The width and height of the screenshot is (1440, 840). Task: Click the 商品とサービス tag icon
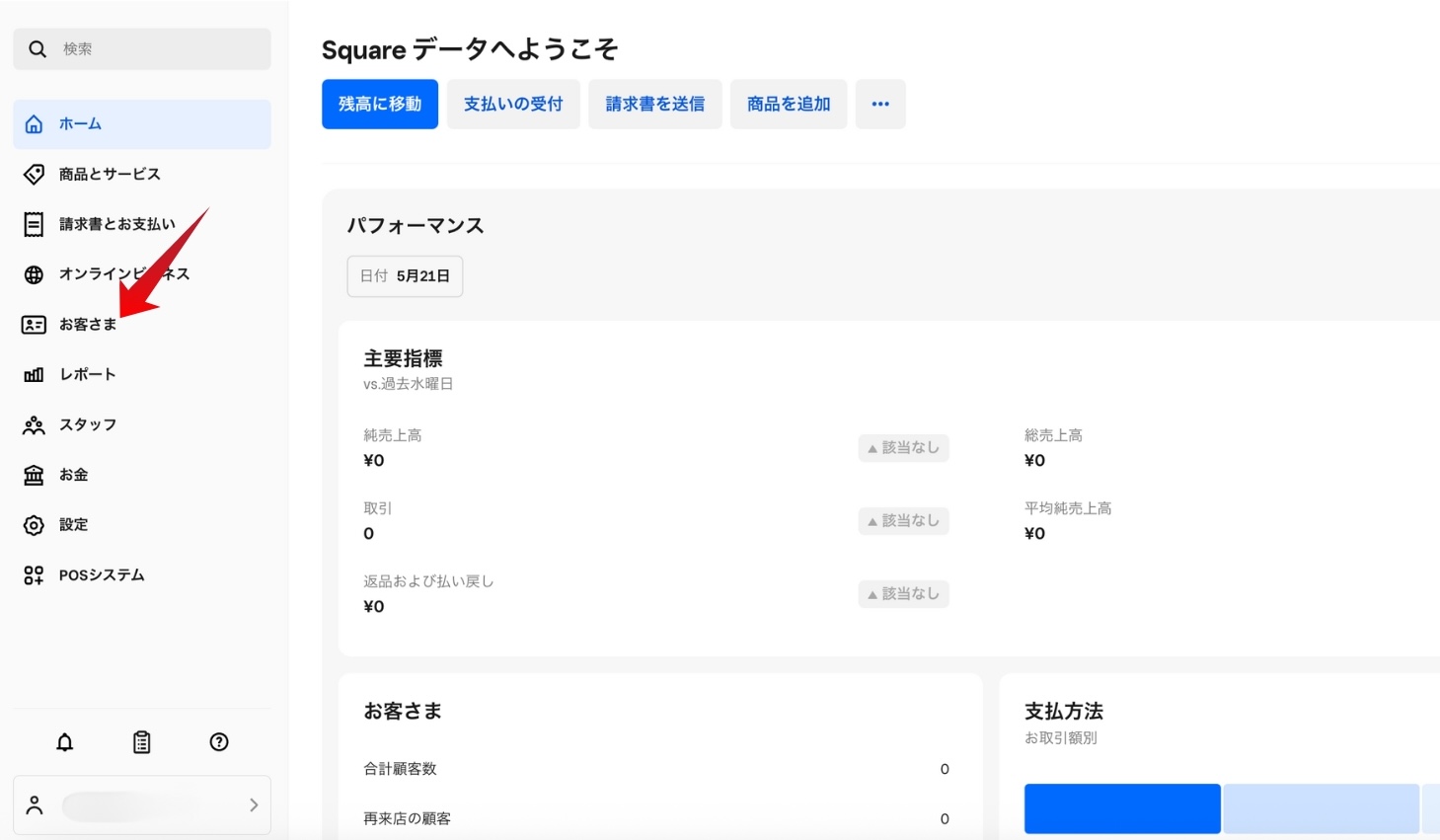34,175
